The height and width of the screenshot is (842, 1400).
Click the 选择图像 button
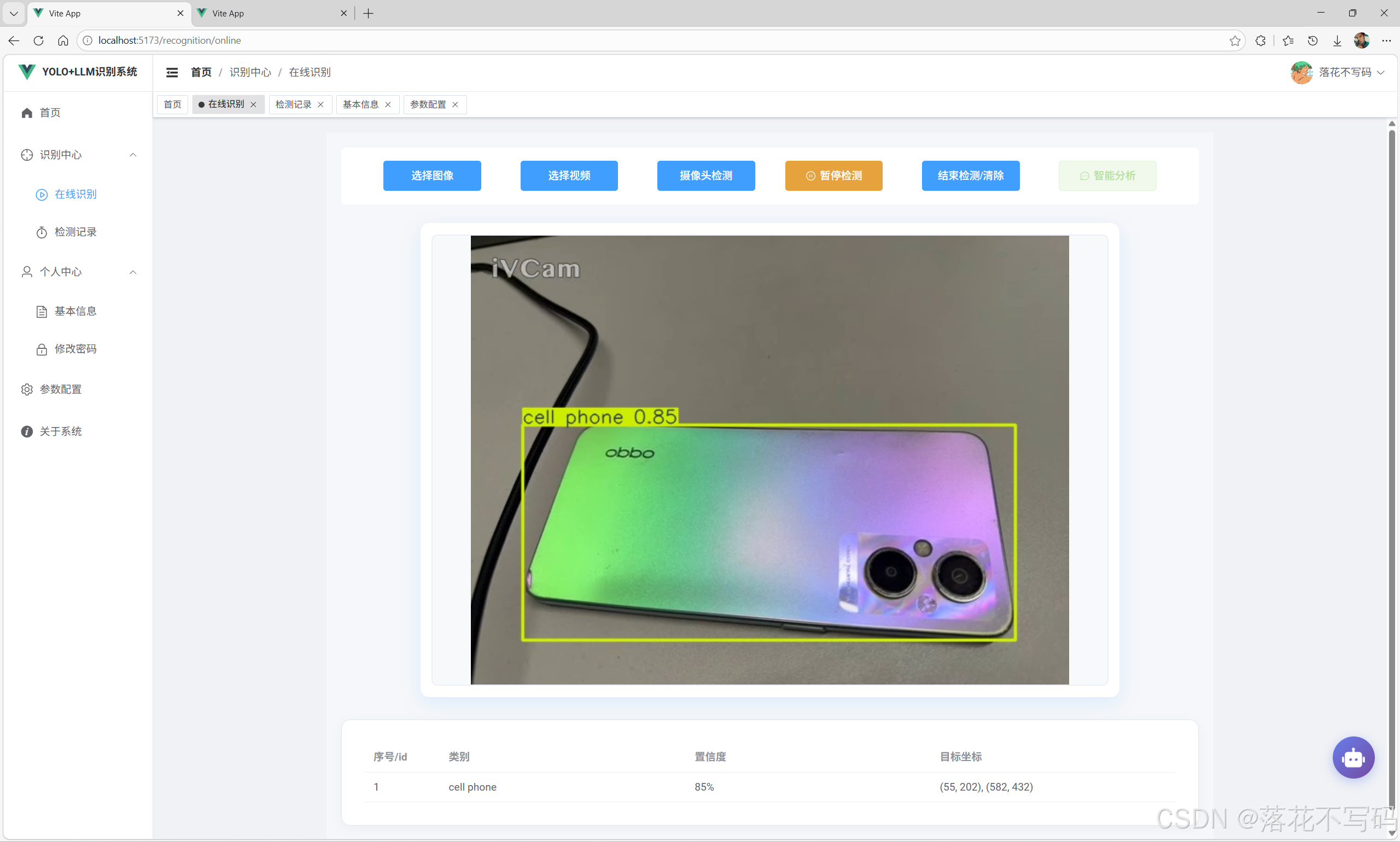pos(432,176)
